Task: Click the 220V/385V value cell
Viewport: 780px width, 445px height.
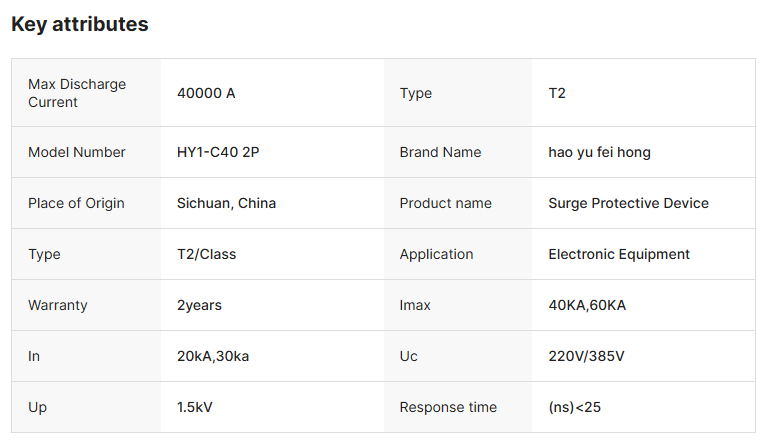Action: tap(584, 356)
